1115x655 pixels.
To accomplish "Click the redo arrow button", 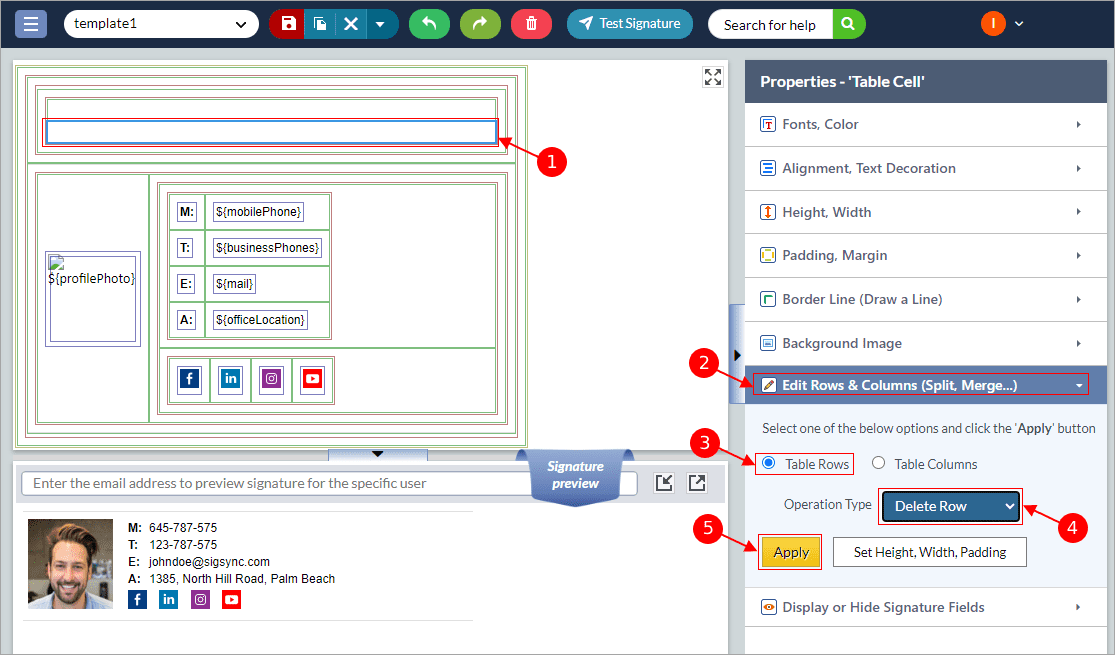I will click(480, 24).
